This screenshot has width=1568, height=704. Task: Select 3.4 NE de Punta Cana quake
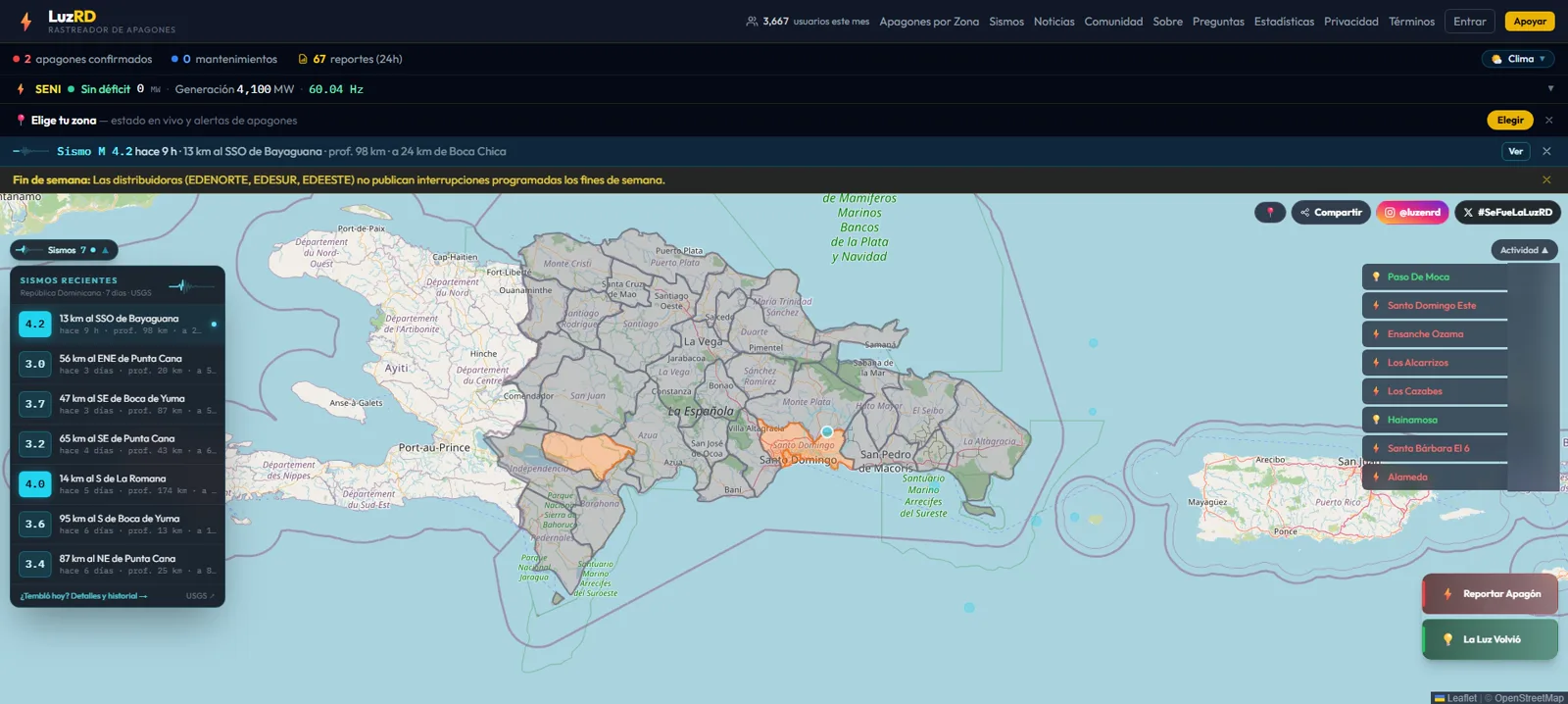pyautogui.click(x=118, y=565)
